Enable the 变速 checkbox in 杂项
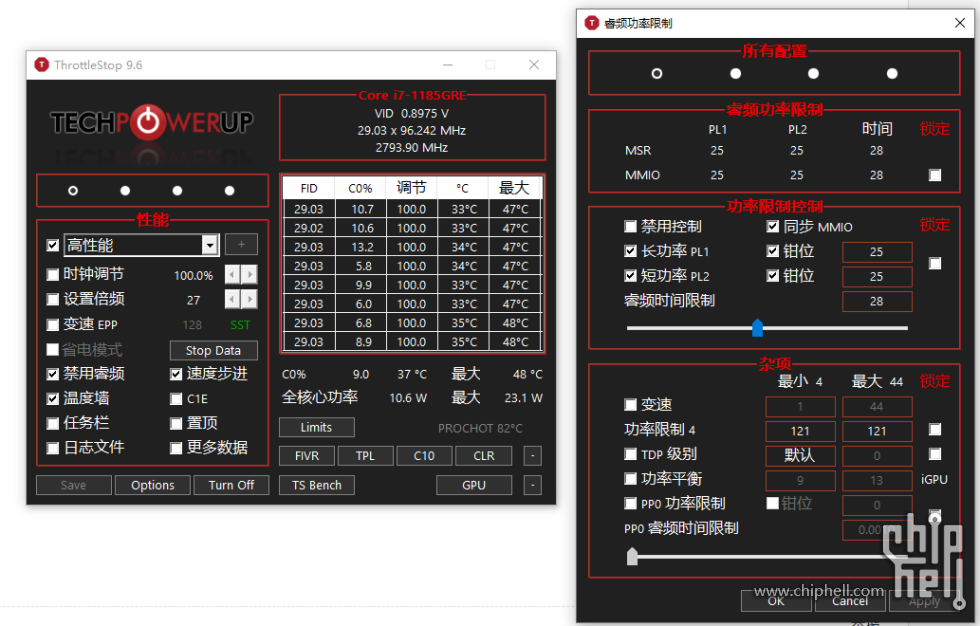Viewport: 980px width, 626px height. [x=630, y=405]
